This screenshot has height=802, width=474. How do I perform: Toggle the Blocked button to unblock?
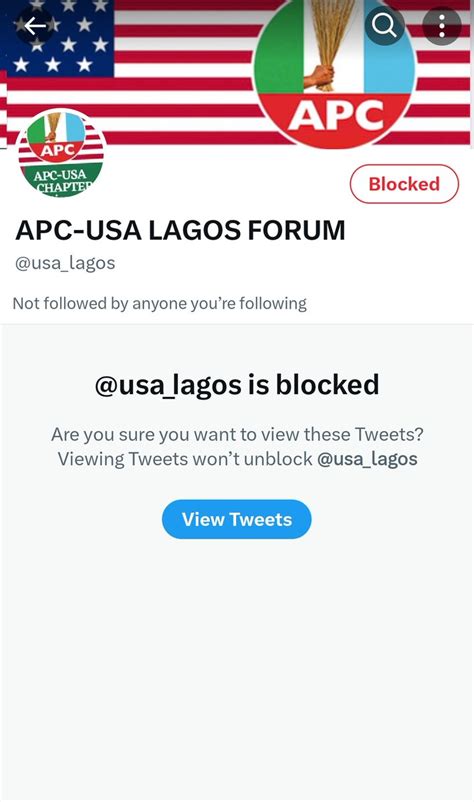click(404, 184)
